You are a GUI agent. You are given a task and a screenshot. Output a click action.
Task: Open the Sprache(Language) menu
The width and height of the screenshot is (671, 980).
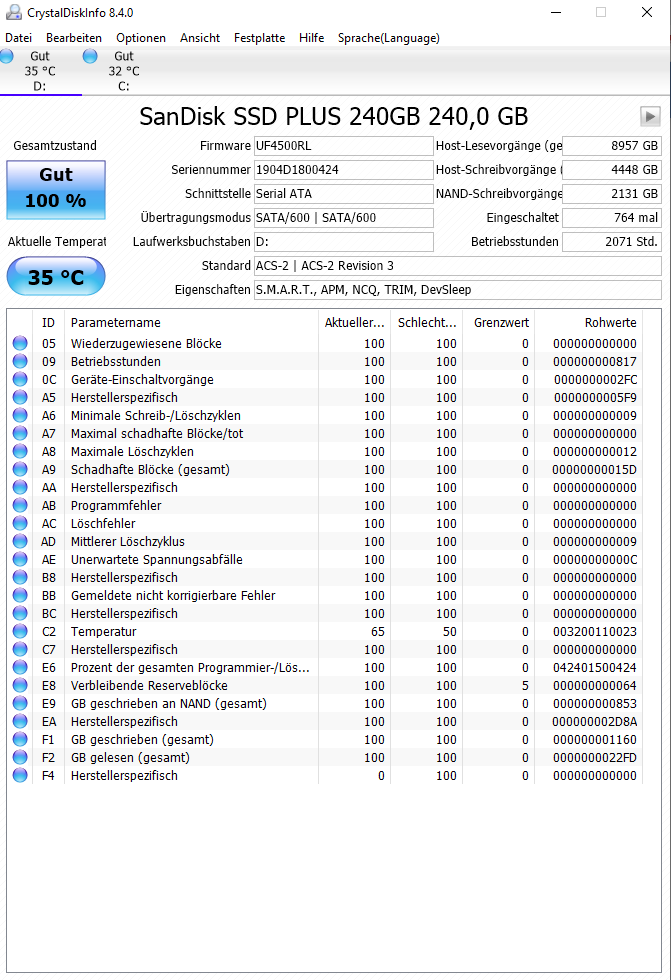click(x=389, y=38)
